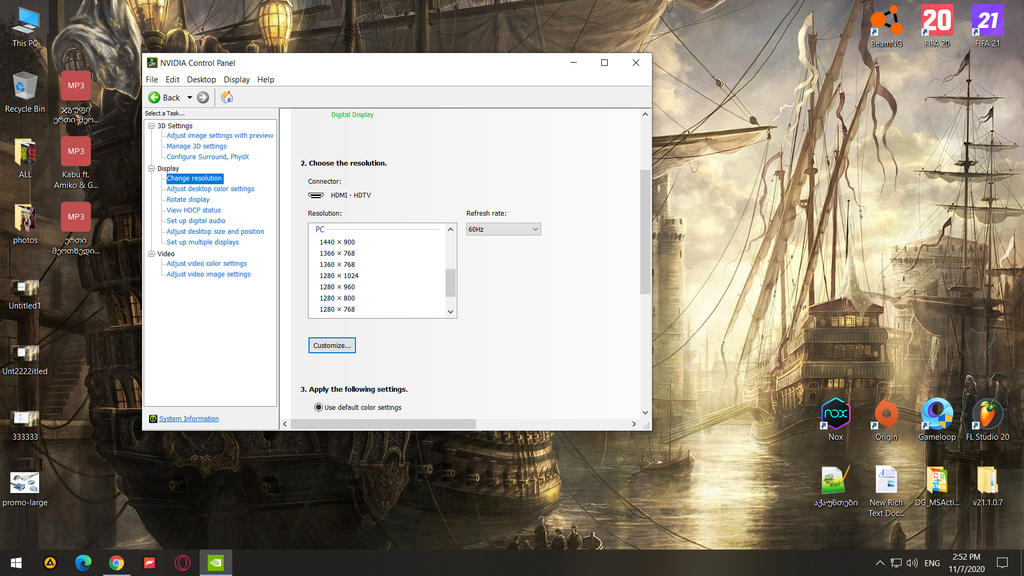Click the main panel vertical scrollbar thumb
This screenshot has width=1024, height=576.
tap(645, 232)
